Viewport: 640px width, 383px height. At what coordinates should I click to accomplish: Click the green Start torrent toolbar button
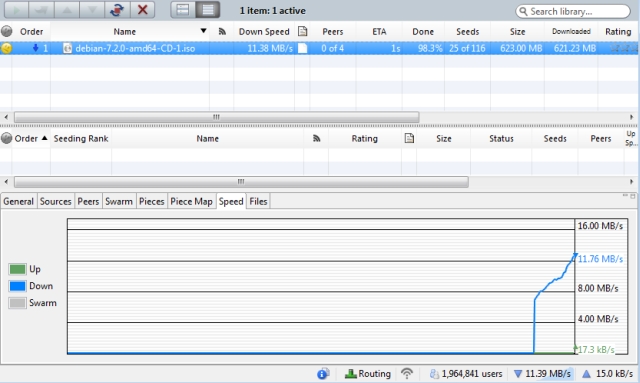[16, 10]
